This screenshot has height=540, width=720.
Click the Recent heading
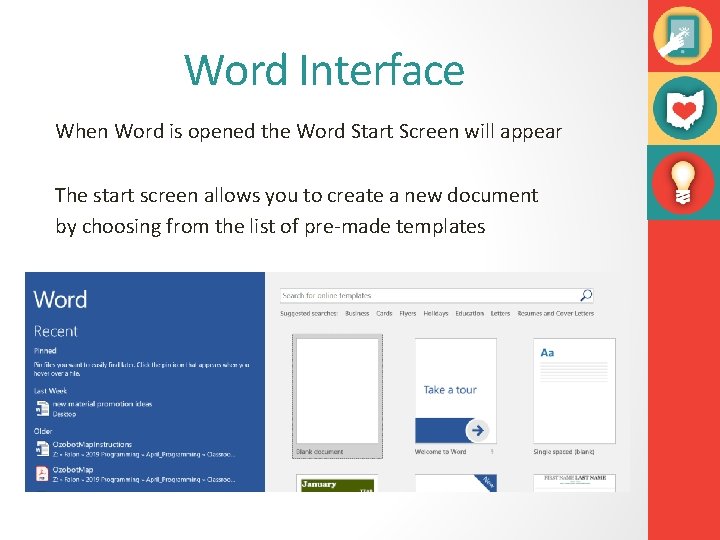click(56, 331)
